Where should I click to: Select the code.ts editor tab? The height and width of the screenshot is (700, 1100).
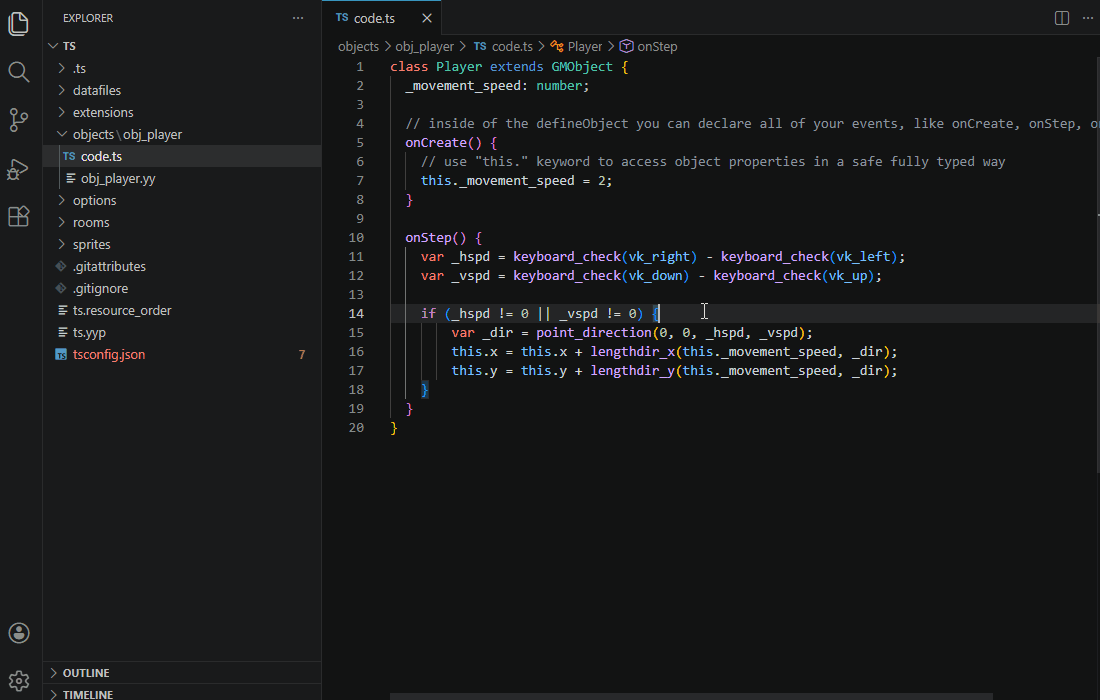[382, 18]
